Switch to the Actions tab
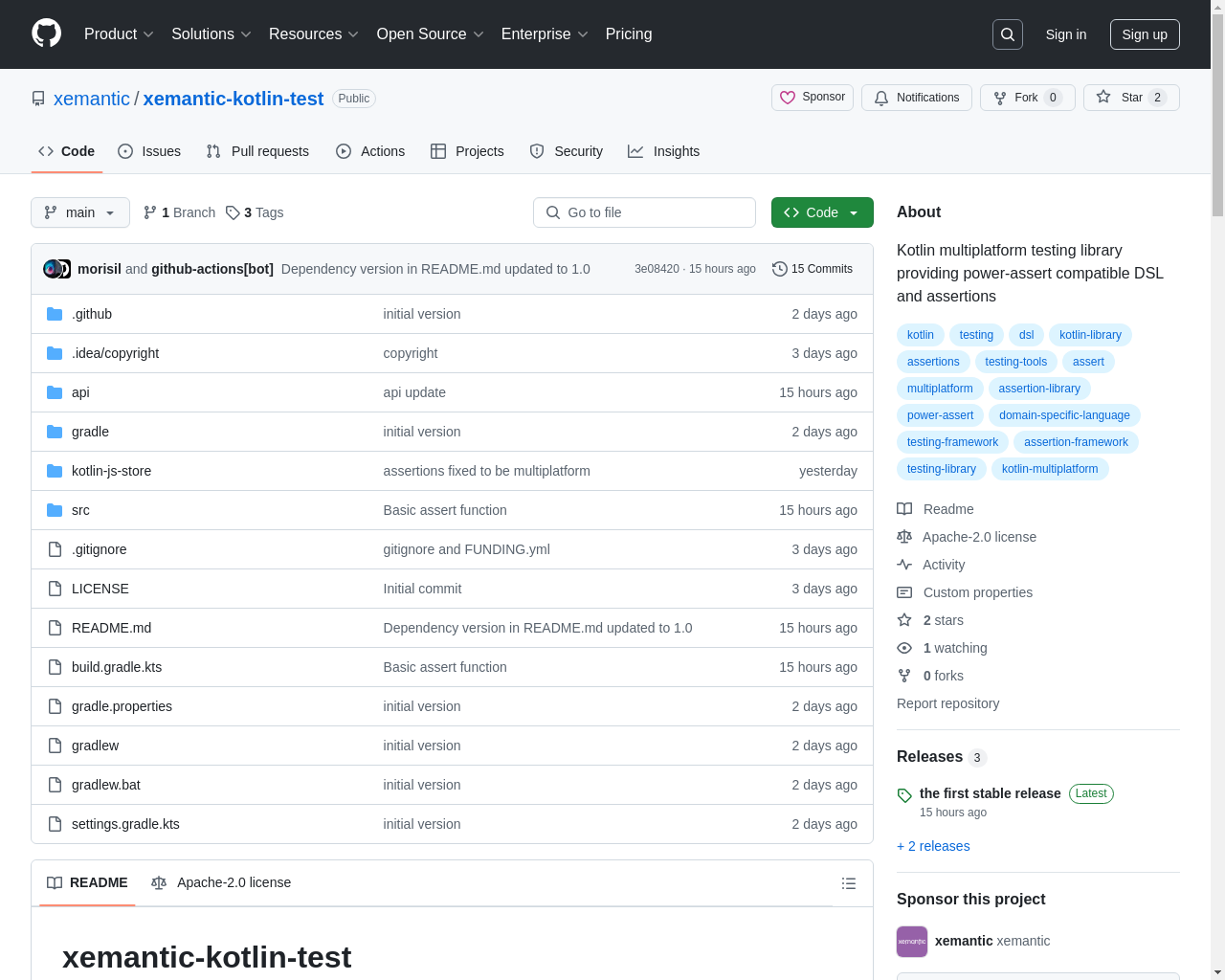 pyautogui.click(x=370, y=151)
